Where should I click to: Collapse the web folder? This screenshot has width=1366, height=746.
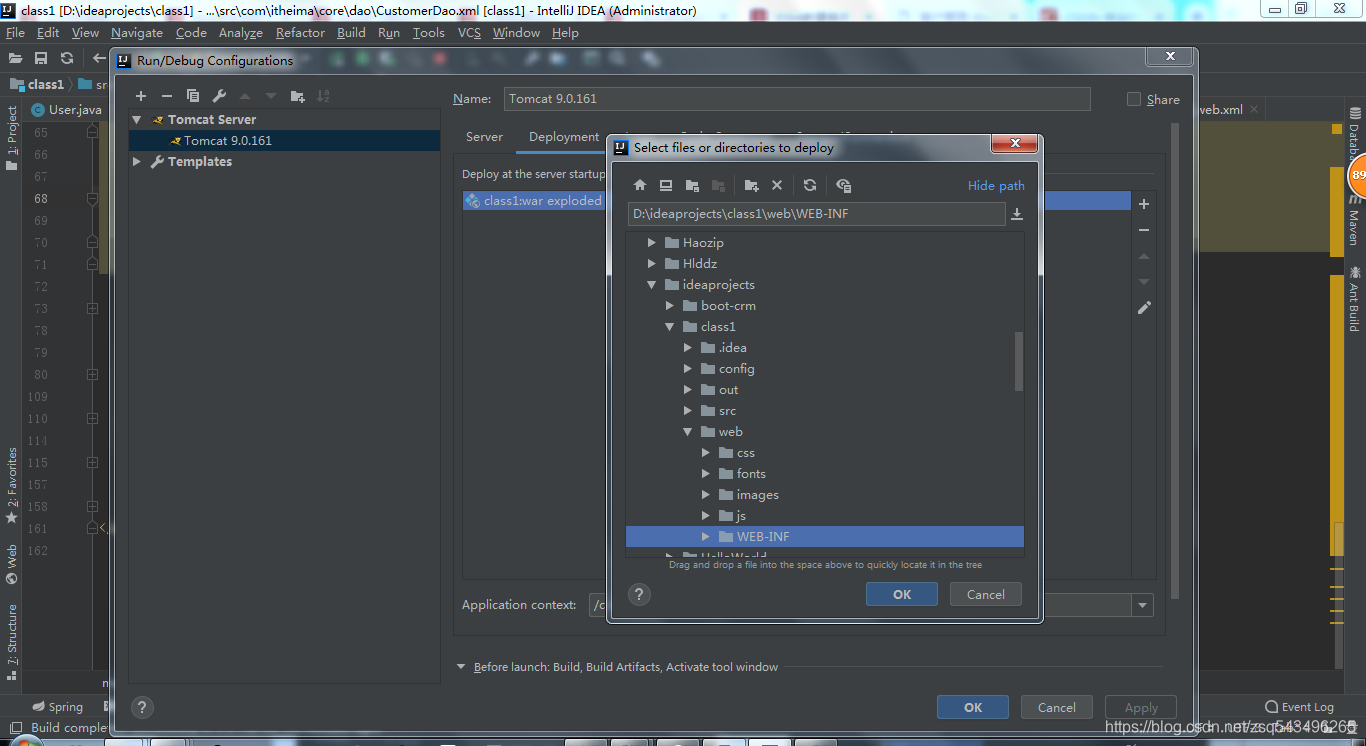coord(688,431)
